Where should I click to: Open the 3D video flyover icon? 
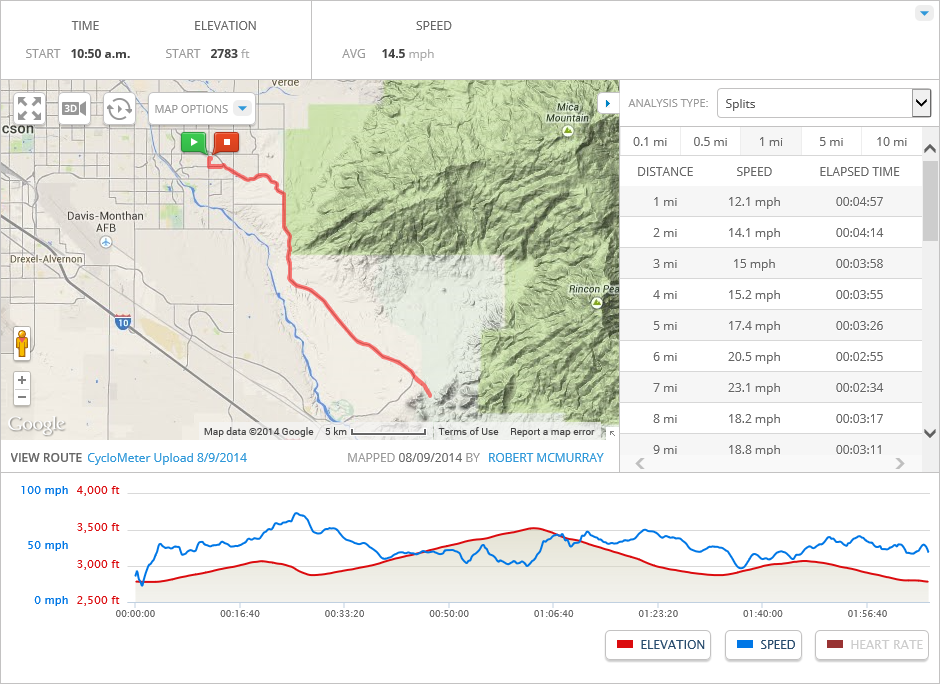click(x=74, y=108)
